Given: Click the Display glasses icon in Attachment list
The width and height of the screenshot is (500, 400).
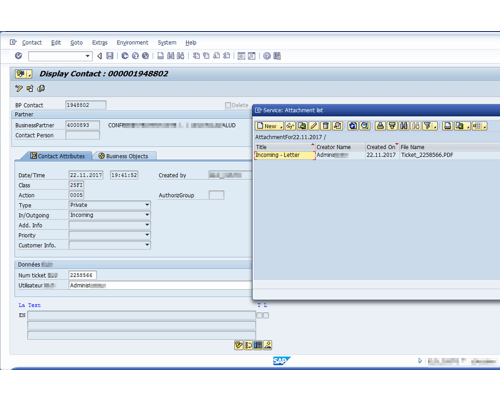Looking at the screenshot, I should point(290,126).
